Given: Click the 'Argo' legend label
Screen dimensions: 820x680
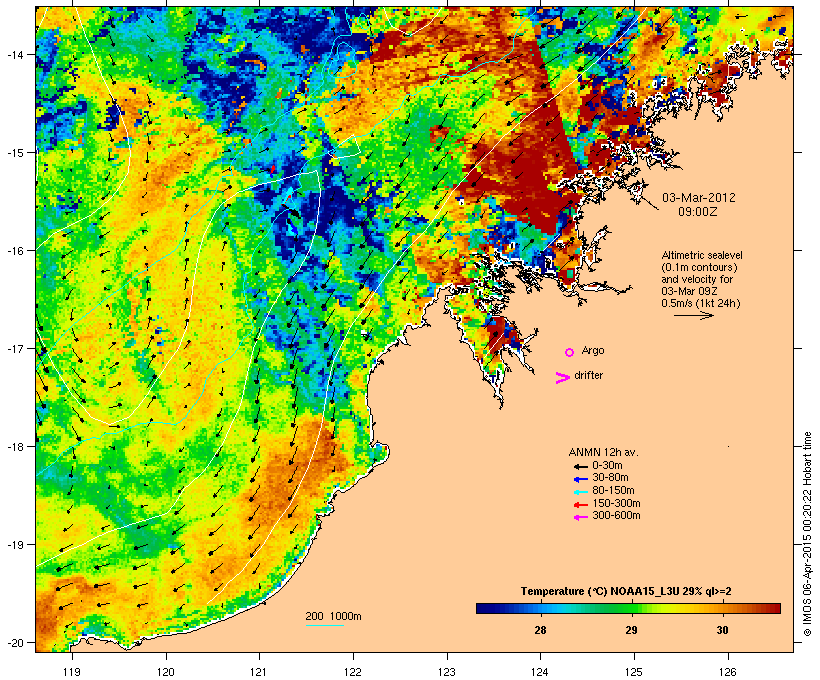Looking at the screenshot, I should point(593,350).
